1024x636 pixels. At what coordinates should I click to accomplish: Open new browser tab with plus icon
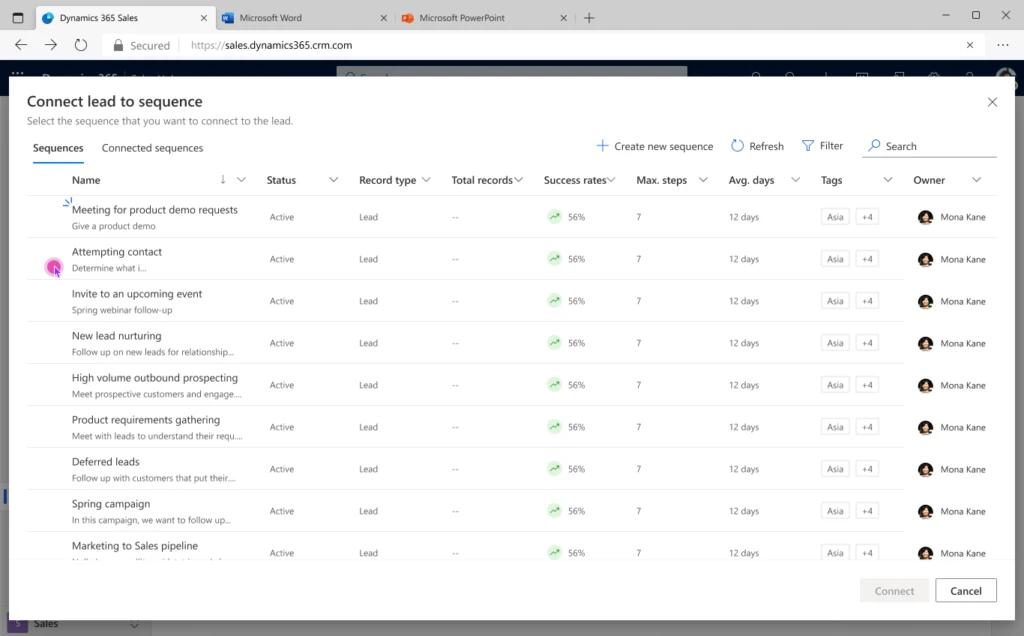click(x=589, y=18)
